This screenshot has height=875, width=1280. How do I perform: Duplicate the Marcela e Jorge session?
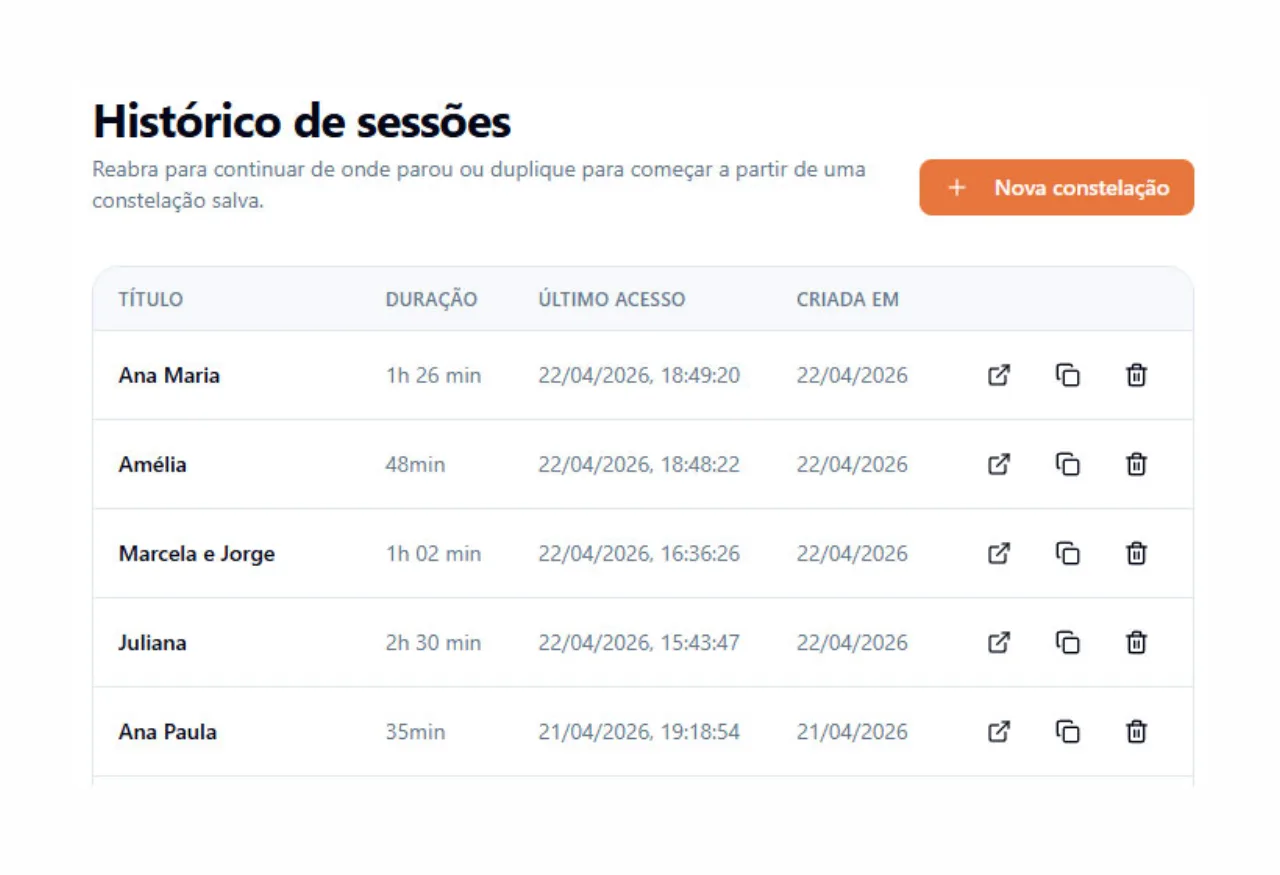point(1067,554)
